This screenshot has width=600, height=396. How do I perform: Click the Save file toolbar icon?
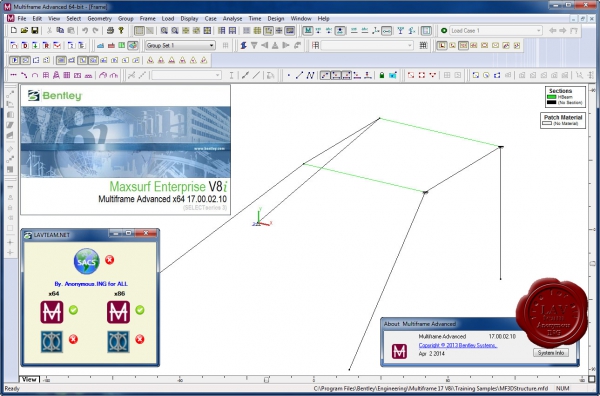[x=34, y=31]
